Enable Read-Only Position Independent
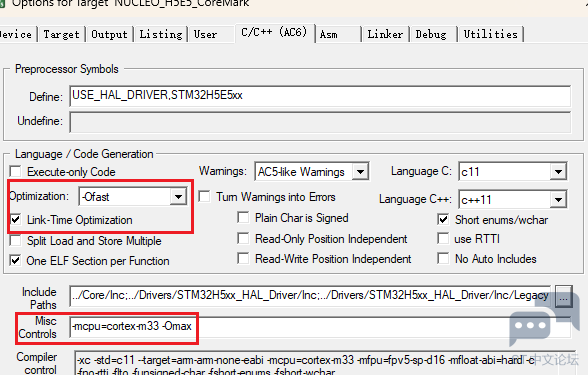This screenshot has height=375, width=588. pos(243,238)
